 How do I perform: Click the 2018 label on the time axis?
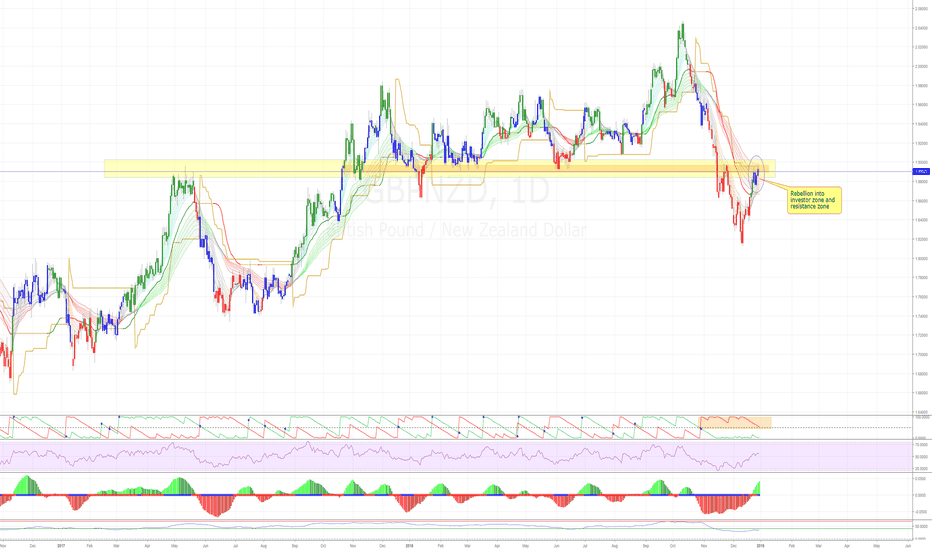[409, 545]
